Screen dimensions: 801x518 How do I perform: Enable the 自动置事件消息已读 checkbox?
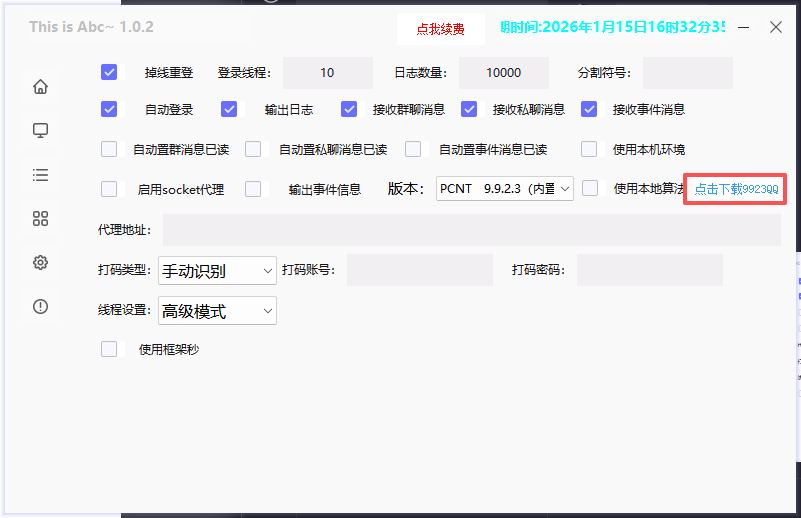(413, 149)
